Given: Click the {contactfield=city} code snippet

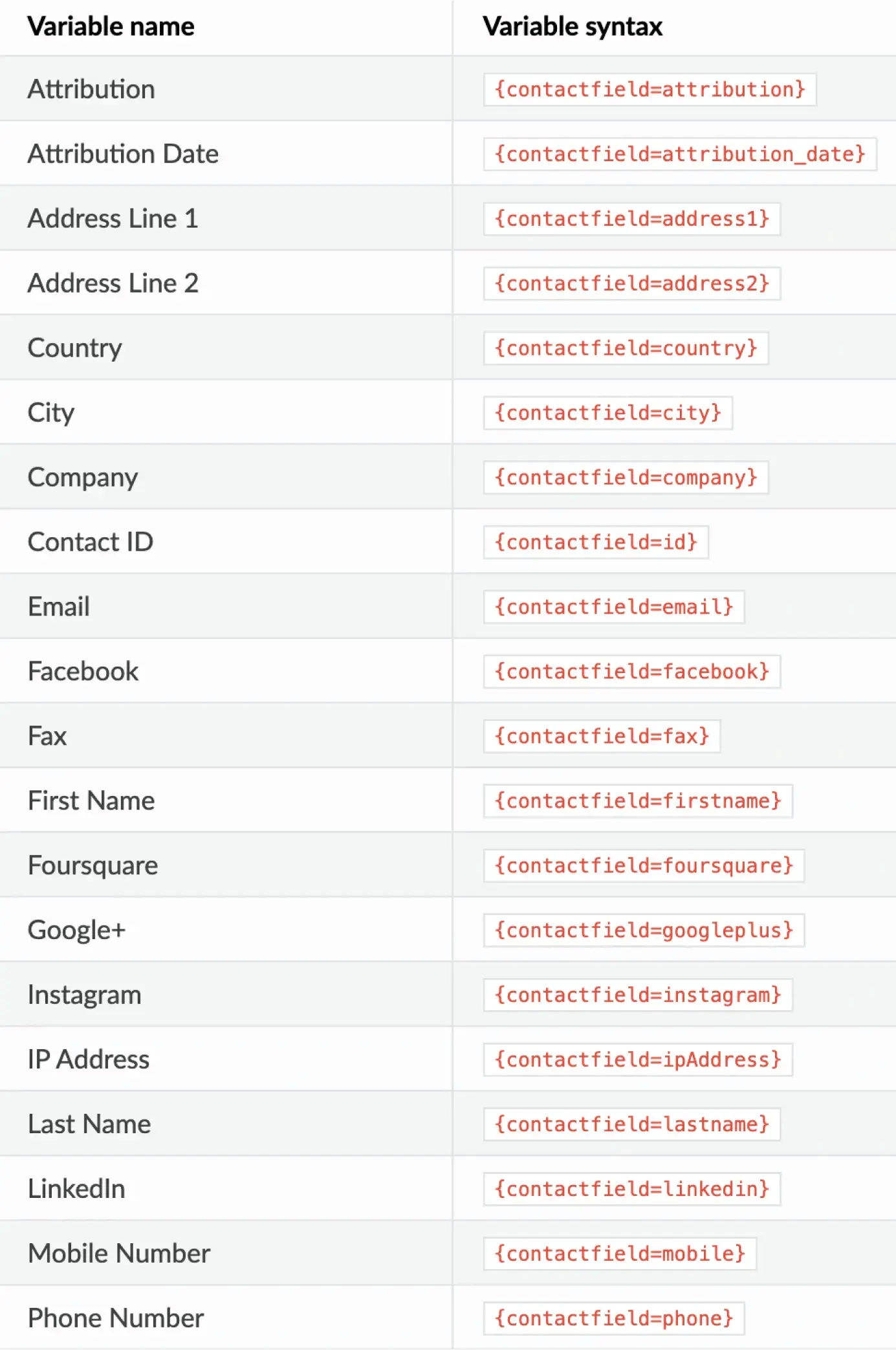Looking at the screenshot, I should click(607, 413).
